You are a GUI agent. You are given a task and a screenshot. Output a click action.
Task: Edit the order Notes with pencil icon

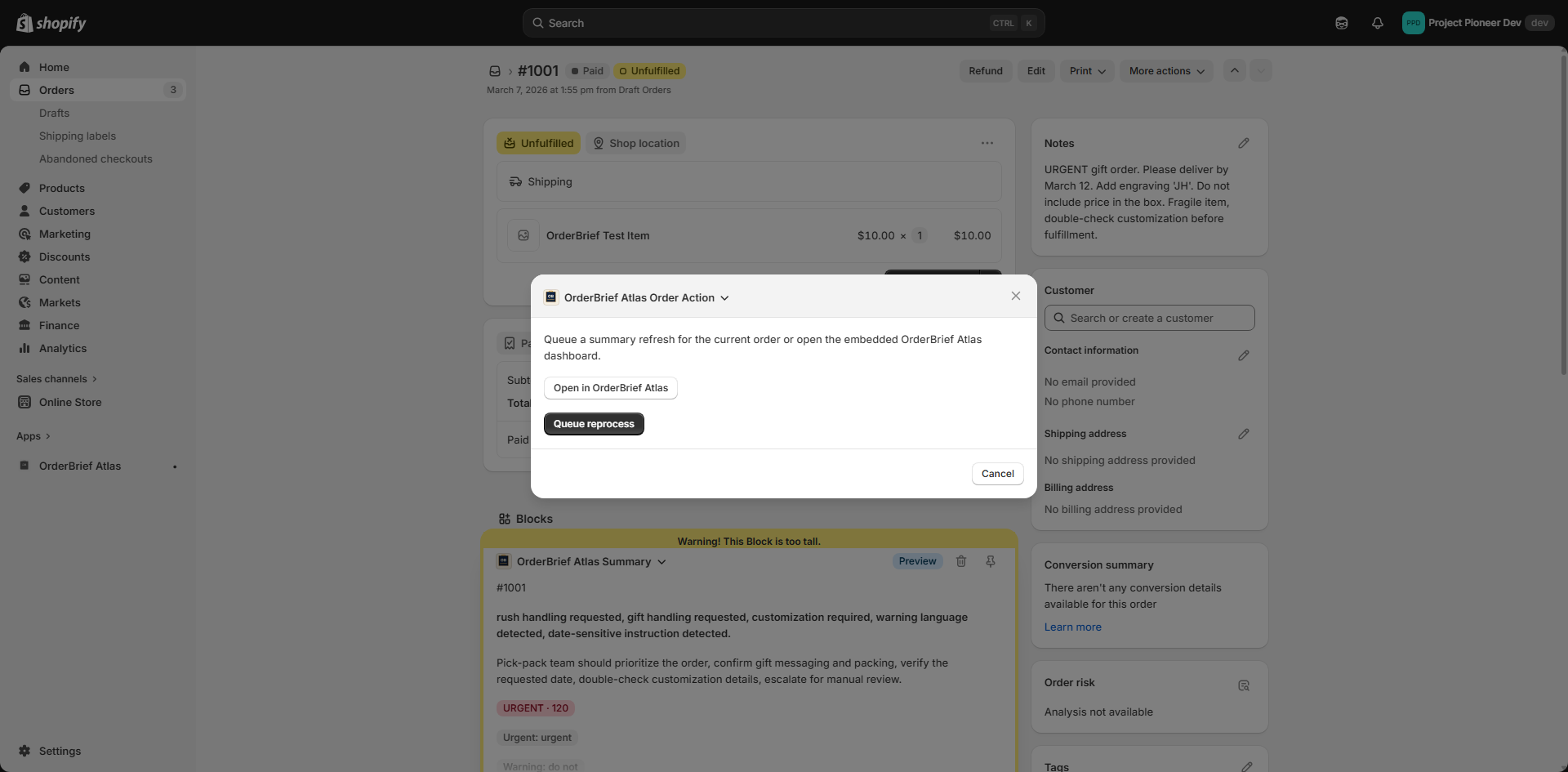point(1243,143)
